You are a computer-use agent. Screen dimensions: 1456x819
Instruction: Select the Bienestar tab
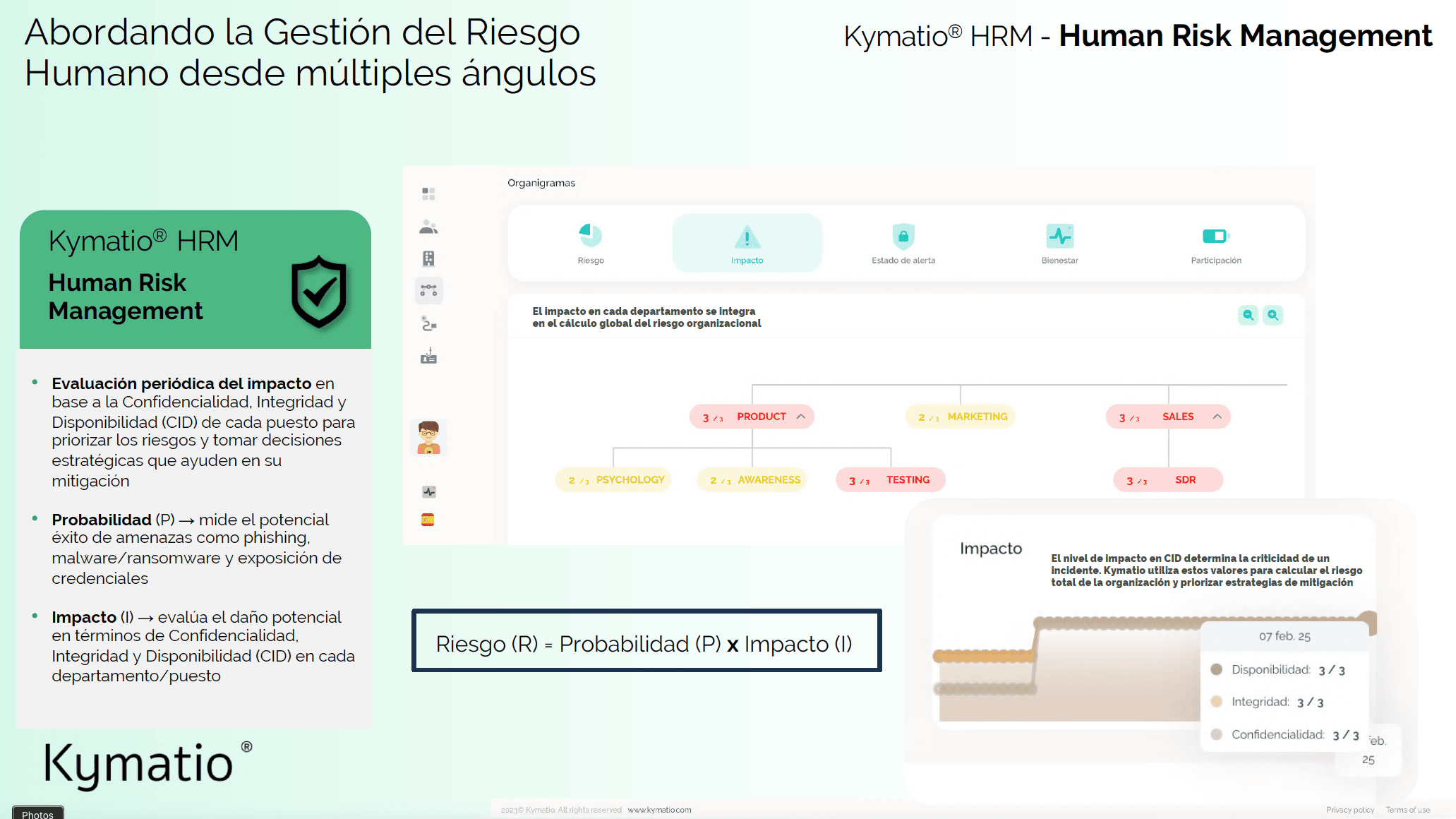click(1059, 244)
